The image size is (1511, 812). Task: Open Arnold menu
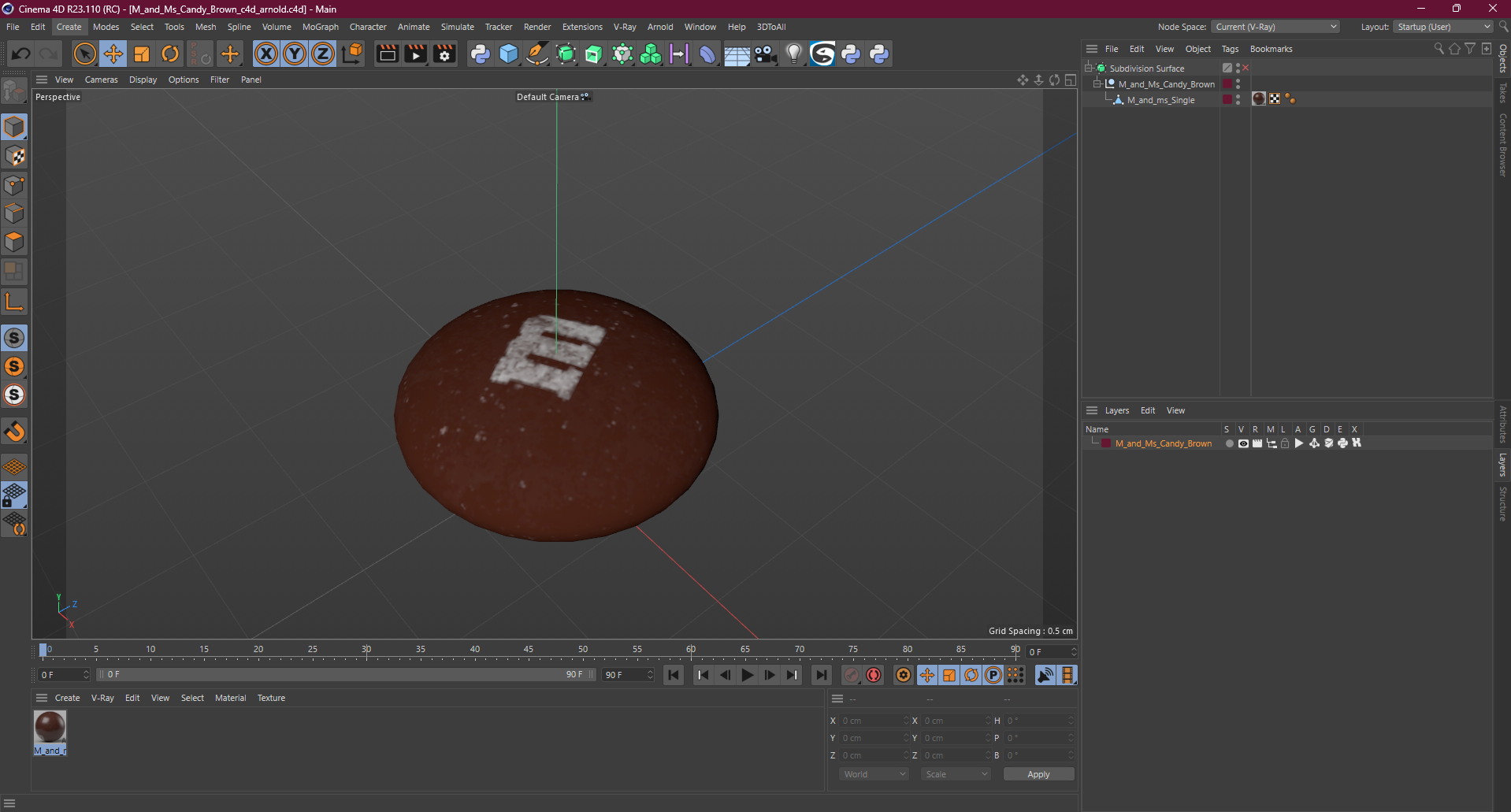[x=660, y=27]
